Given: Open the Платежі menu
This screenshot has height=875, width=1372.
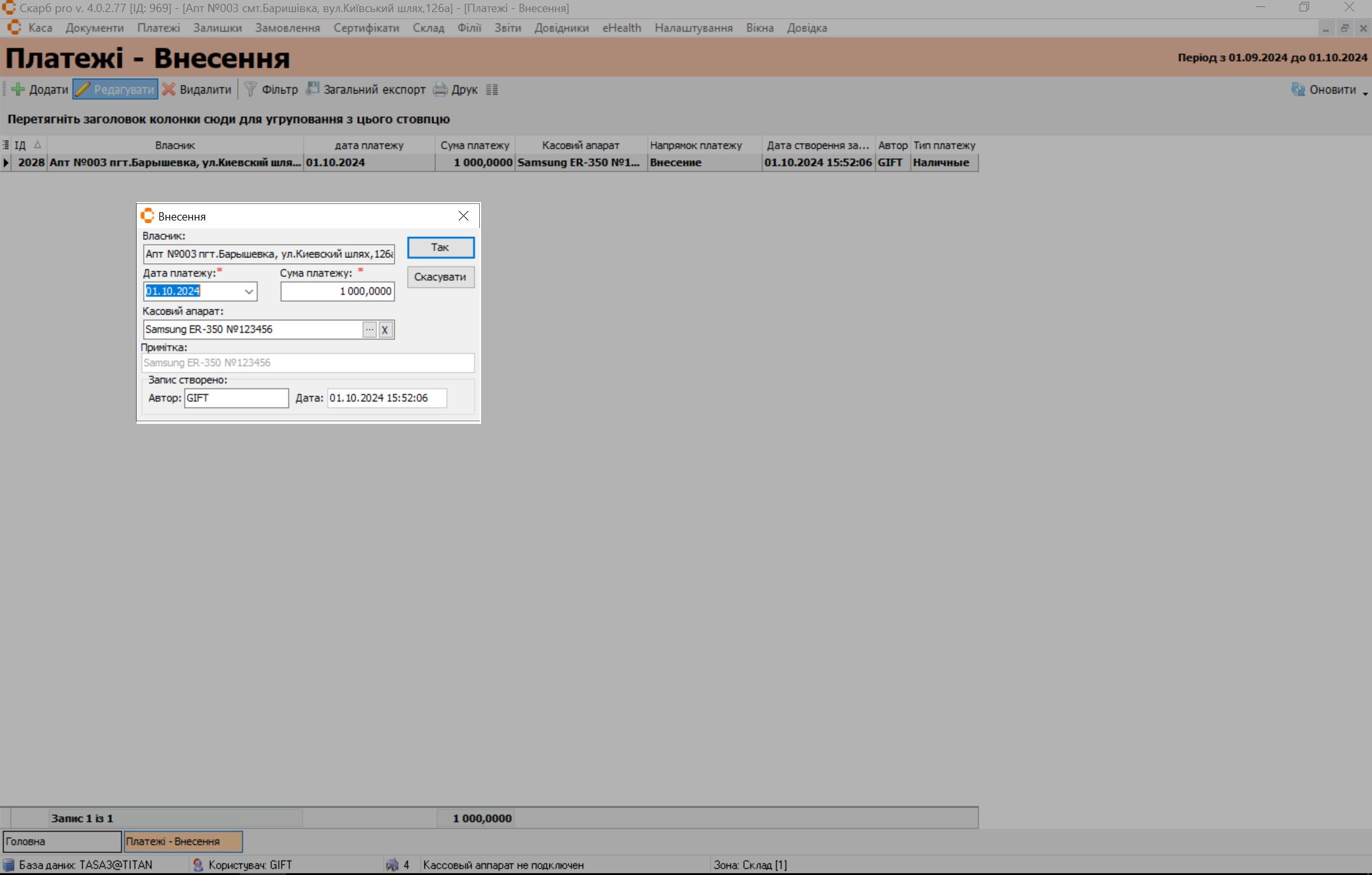Looking at the screenshot, I should tap(158, 28).
